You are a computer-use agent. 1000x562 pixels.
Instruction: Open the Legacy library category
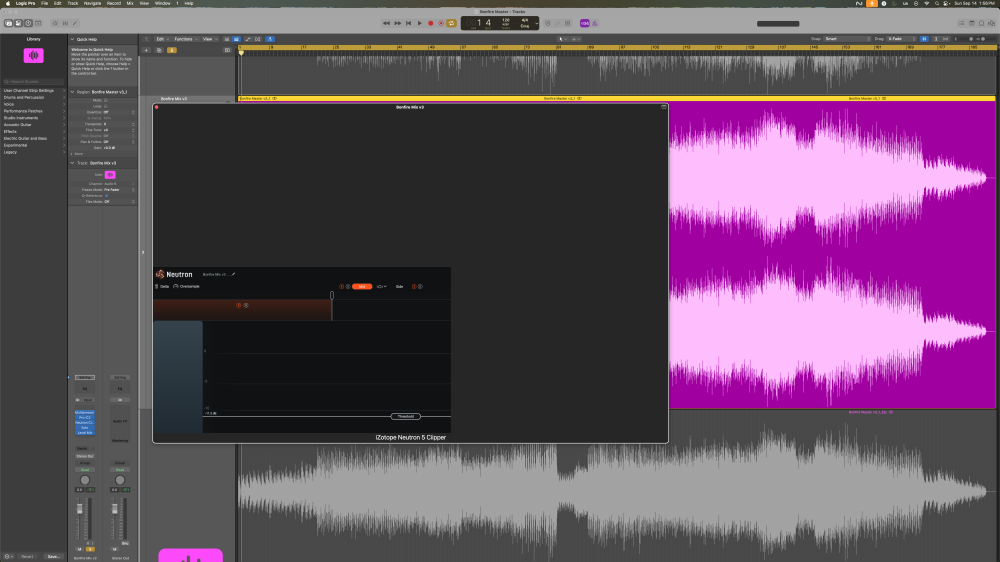[x=33, y=152]
